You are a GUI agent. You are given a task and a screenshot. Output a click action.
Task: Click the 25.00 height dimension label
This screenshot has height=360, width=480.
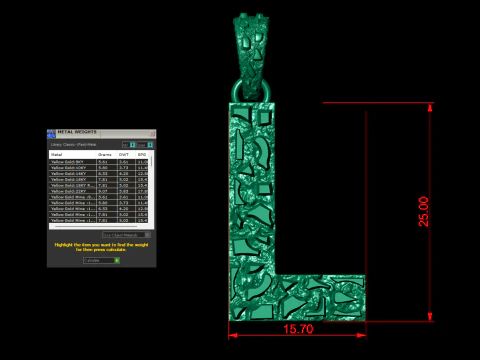pos(423,212)
